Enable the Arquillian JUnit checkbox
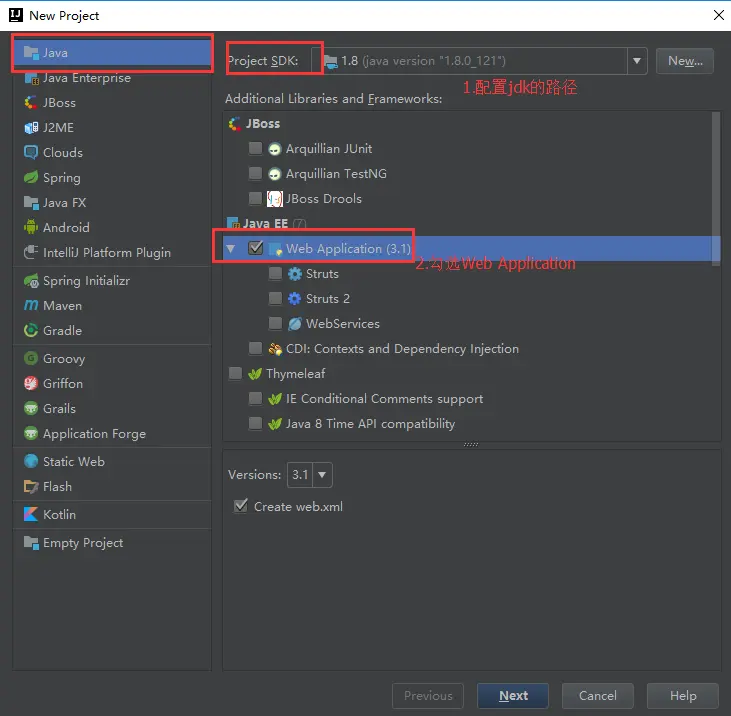The height and width of the screenshot is (716, 731). pyautogui.click(x=255, y=148)
